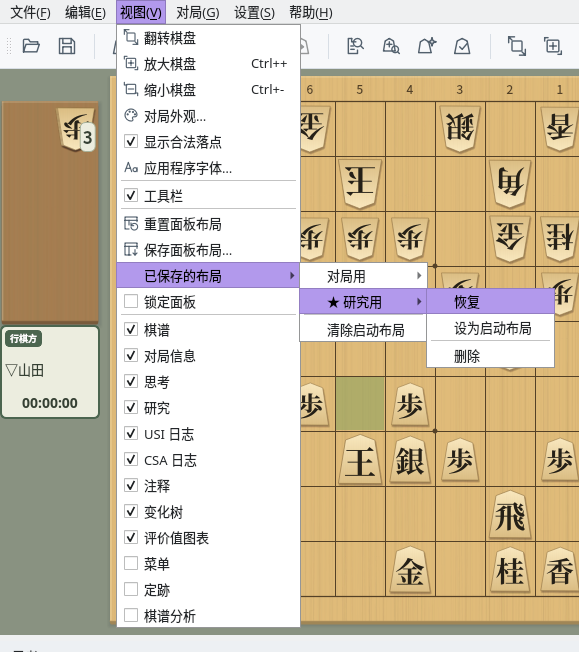
Task: Click the upright 香 lance piece
Action: (560, 570)
